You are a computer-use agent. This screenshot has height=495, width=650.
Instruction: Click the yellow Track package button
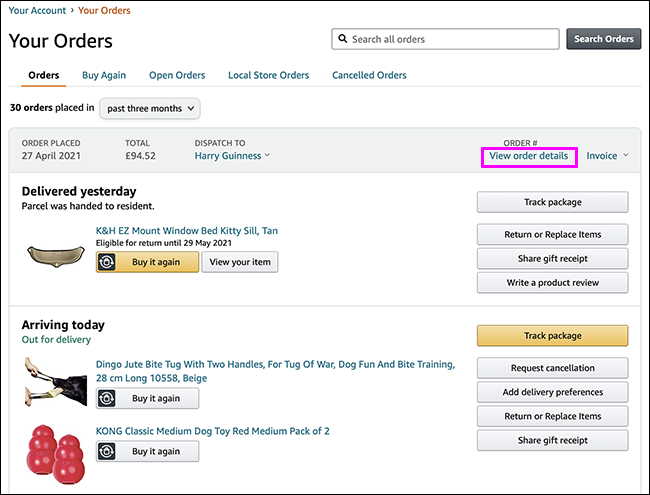(552, 336)
